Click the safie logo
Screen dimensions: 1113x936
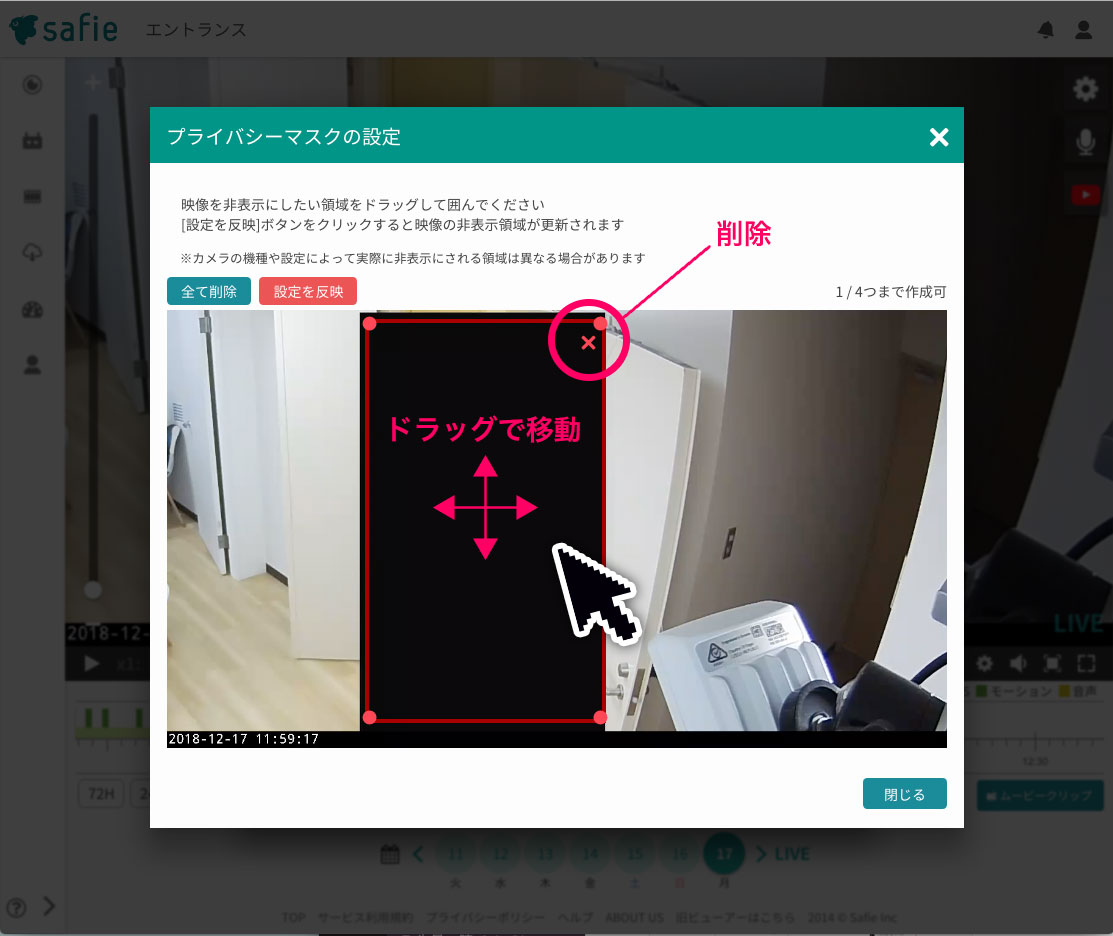63,29
